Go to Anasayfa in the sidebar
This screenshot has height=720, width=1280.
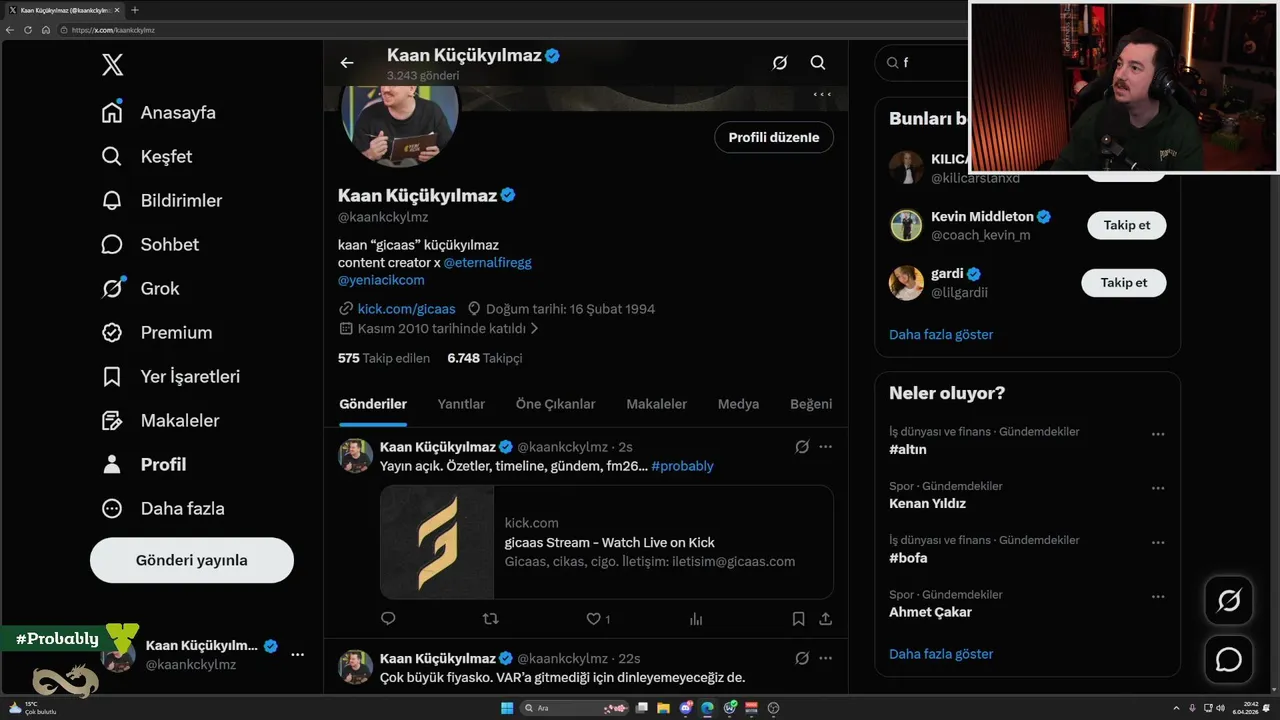(x=159, y=112)
